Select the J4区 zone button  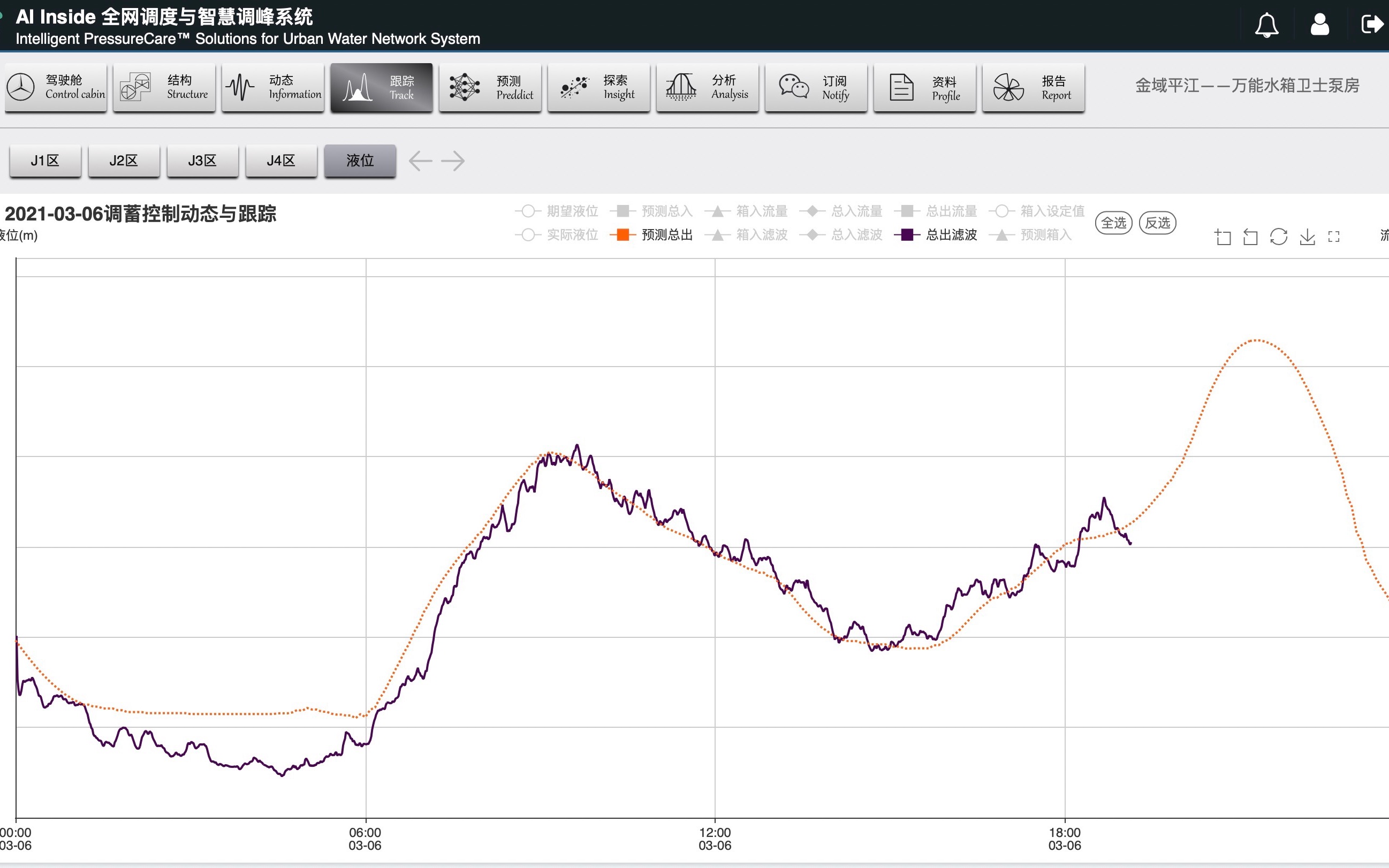(x=281, y=161)
